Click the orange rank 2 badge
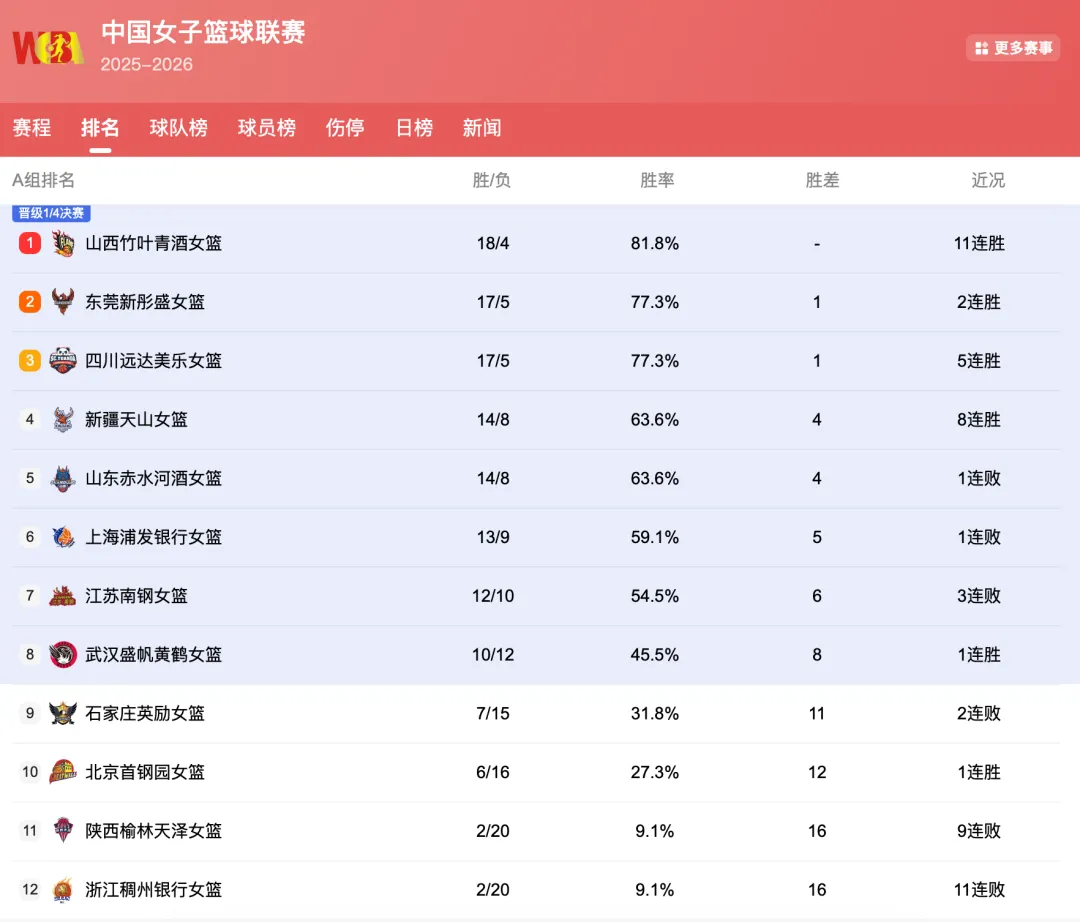Screen dimensions: 1080x922 tap(30, 302)
